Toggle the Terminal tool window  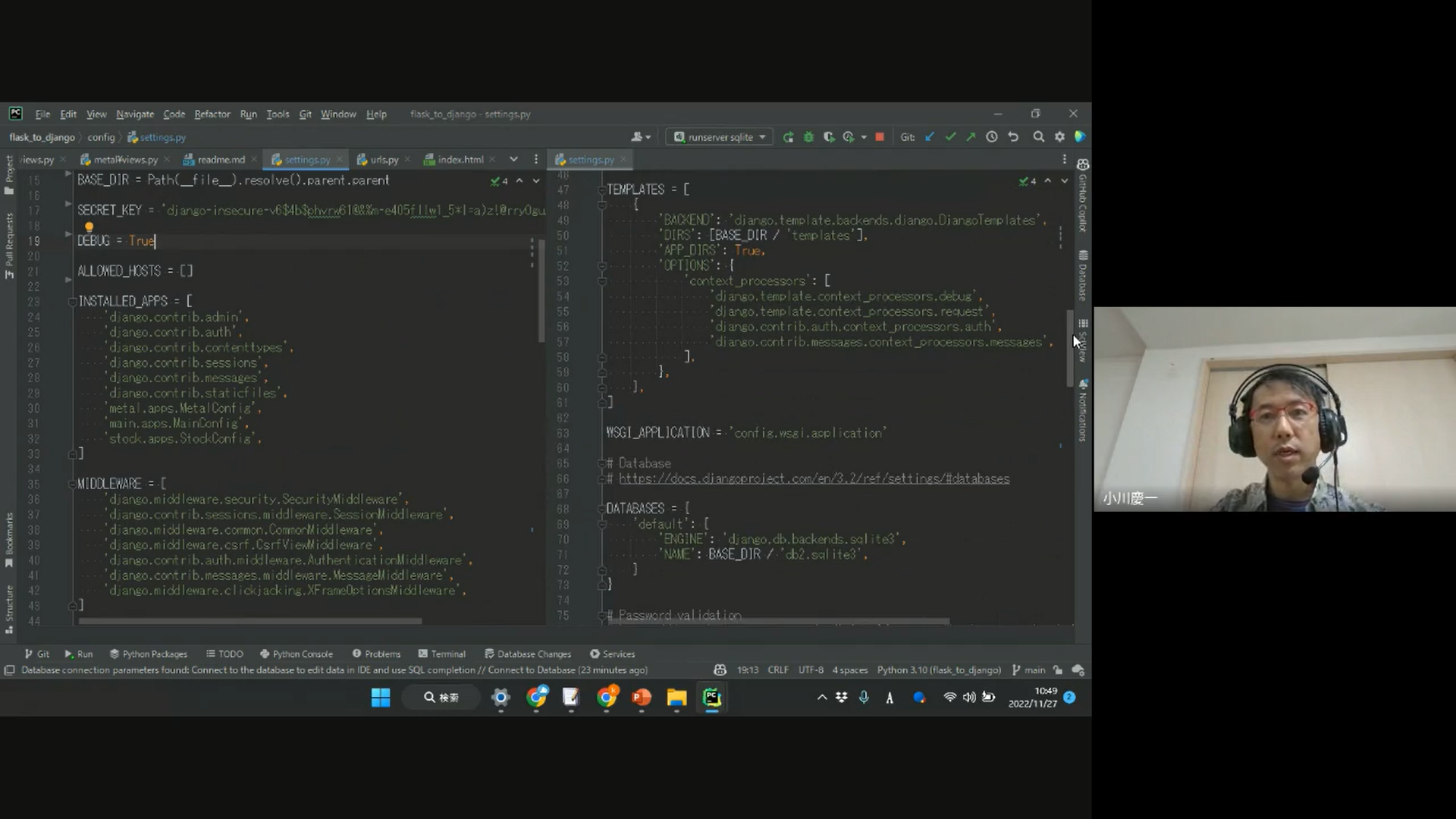pyautogui.click(x=441, y=654)
